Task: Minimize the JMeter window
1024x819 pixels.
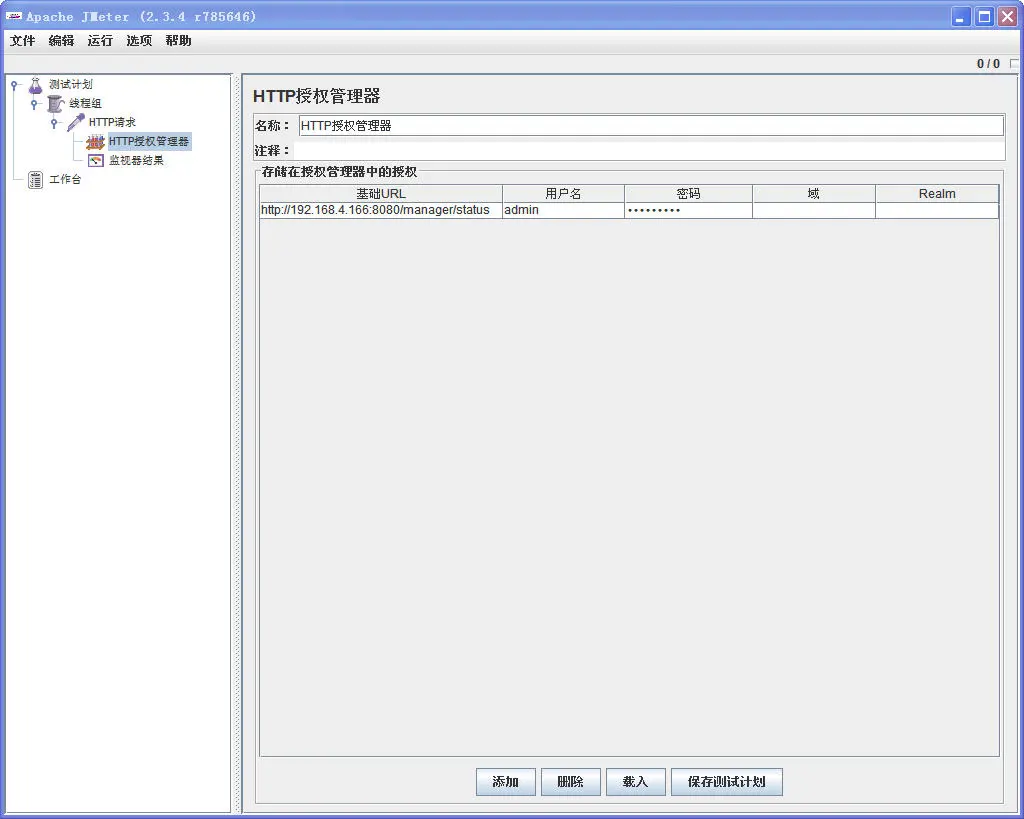Action: [960, 16]
